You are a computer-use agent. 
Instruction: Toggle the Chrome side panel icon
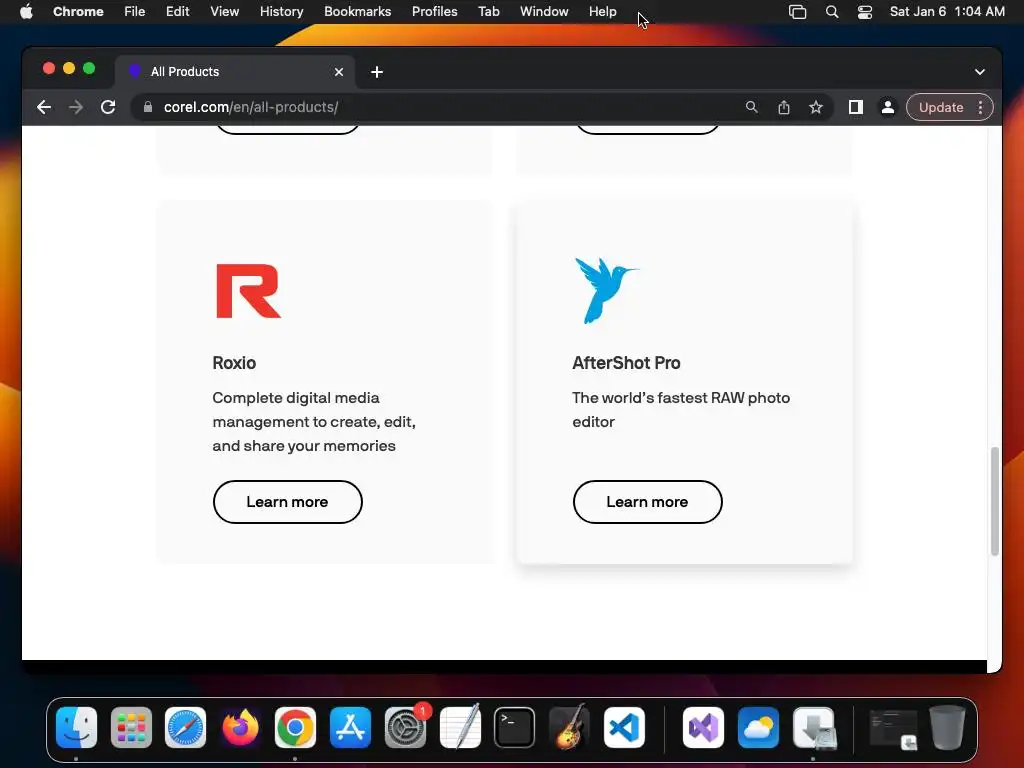[856, 107]
